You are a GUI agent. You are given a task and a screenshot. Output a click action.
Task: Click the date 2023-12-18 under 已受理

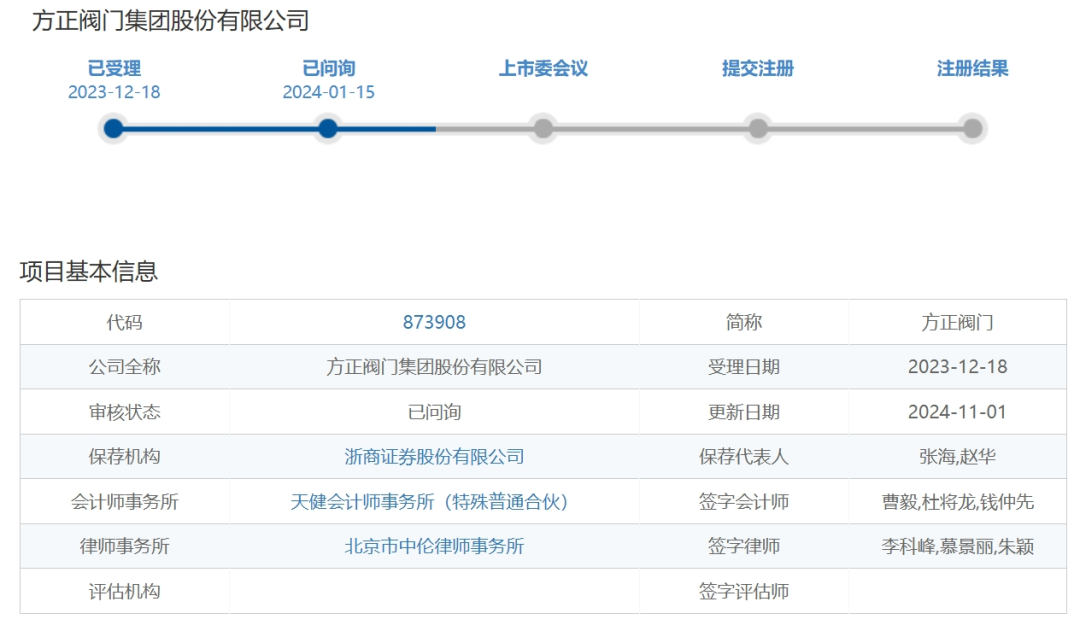pos(114,92)
